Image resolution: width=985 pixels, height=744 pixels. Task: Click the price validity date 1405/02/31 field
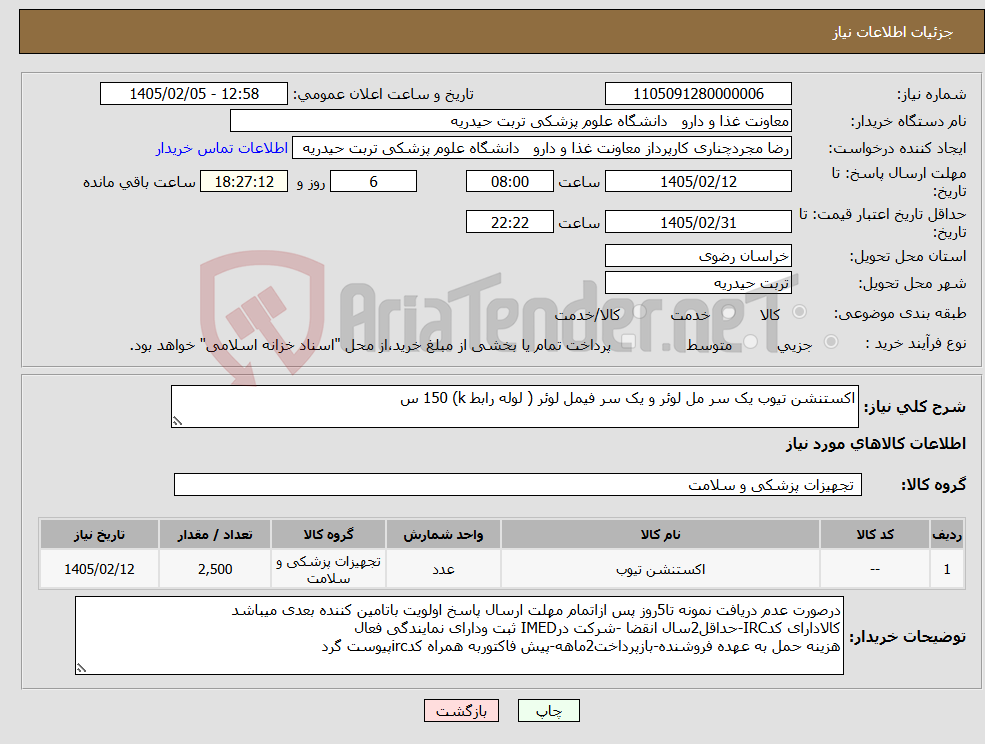pos(698,222)
